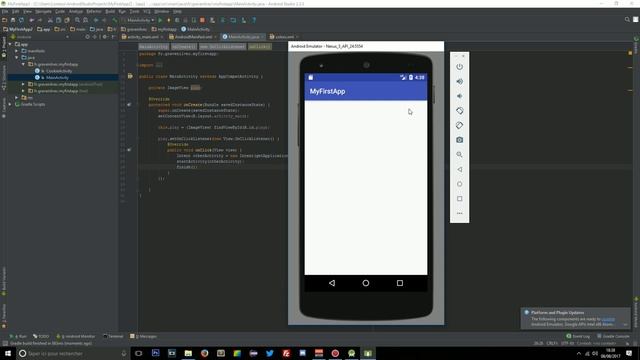Screen dimensions: 640x360
Task: Click the Windows taskbar search field
Action: click(x=73, y=353)
